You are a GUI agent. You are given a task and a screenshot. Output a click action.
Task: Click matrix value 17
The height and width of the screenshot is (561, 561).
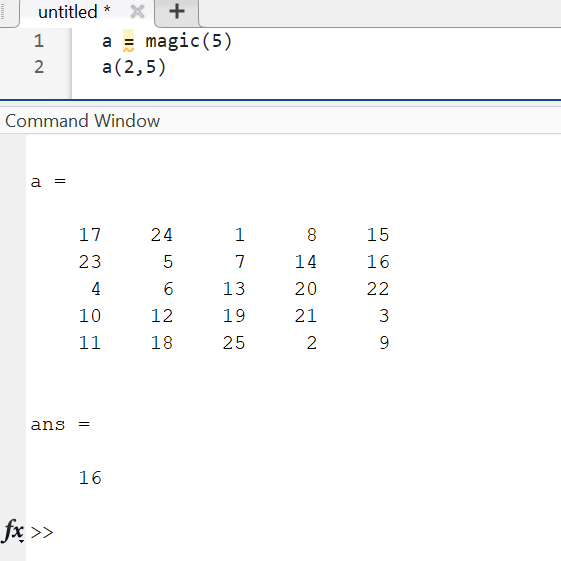click(90, 235)
